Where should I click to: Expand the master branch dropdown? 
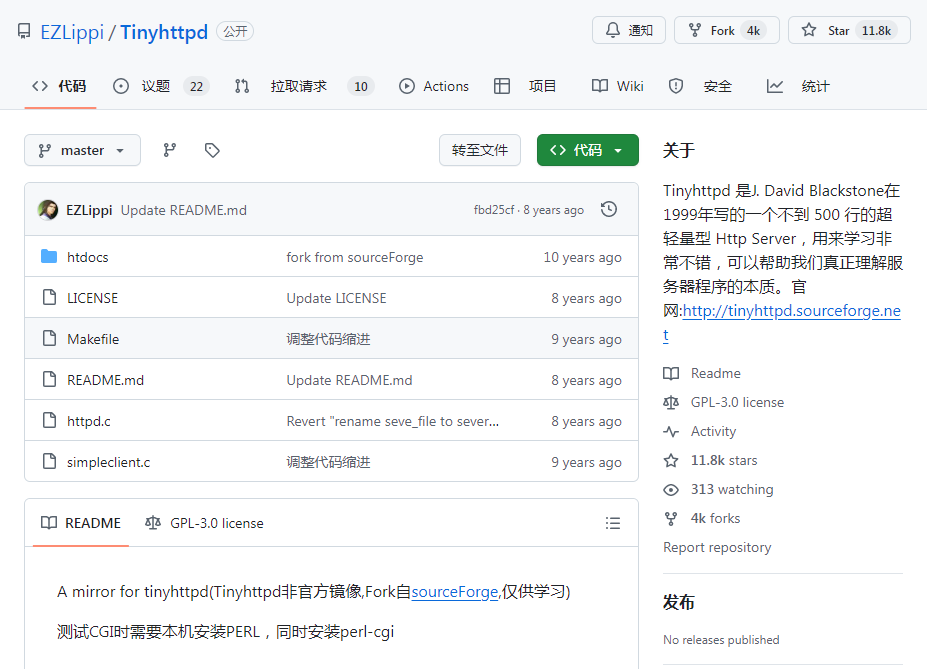(82, 150)
